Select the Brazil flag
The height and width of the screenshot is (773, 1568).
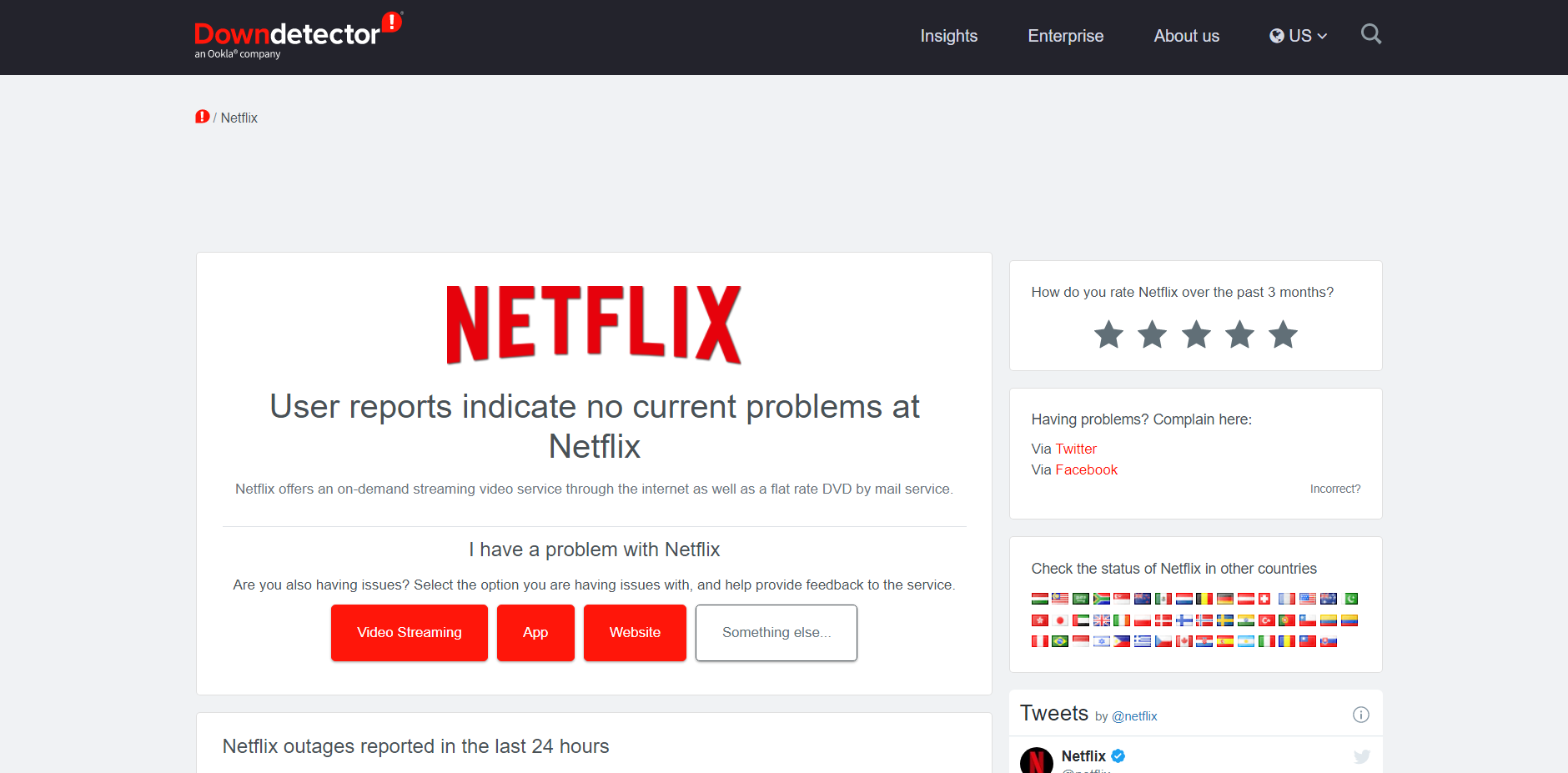coord(1060,641)
